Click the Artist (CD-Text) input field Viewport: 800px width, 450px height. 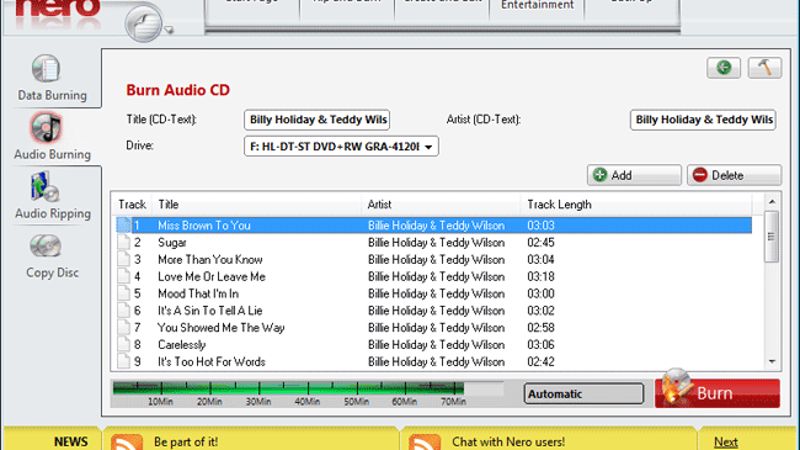pyautogui.click(x=703, y=120)
